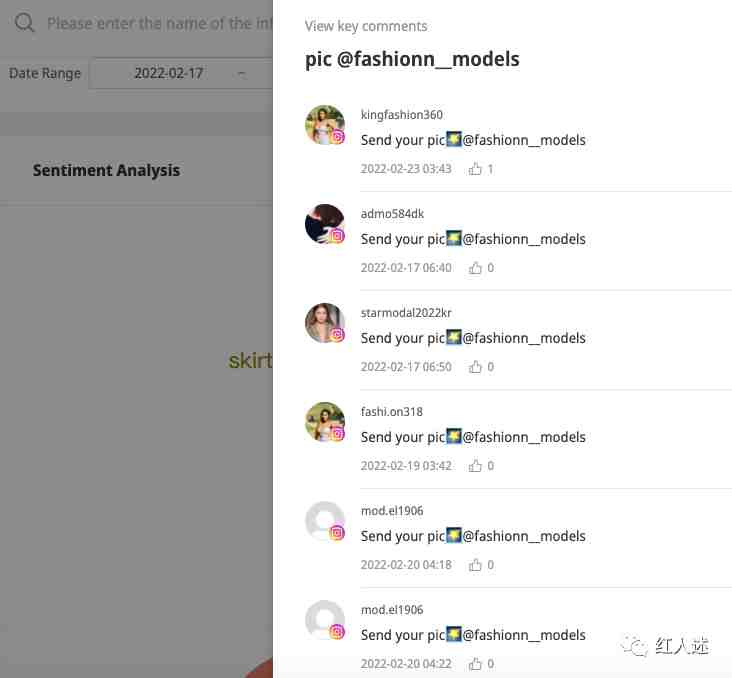Screen dimensions: 732x678
Task: Open the kingfashion360 username link
Action: [401, 115]
